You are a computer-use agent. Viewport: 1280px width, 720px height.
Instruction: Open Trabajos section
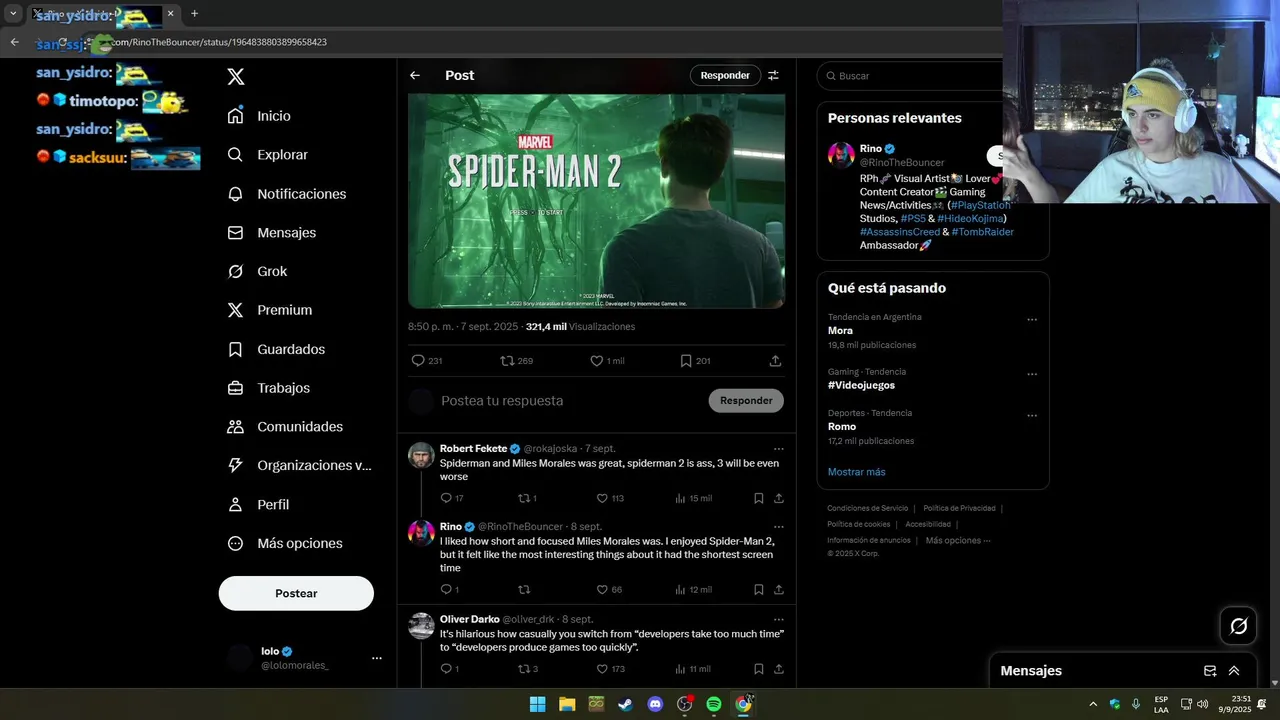[268, 388]
